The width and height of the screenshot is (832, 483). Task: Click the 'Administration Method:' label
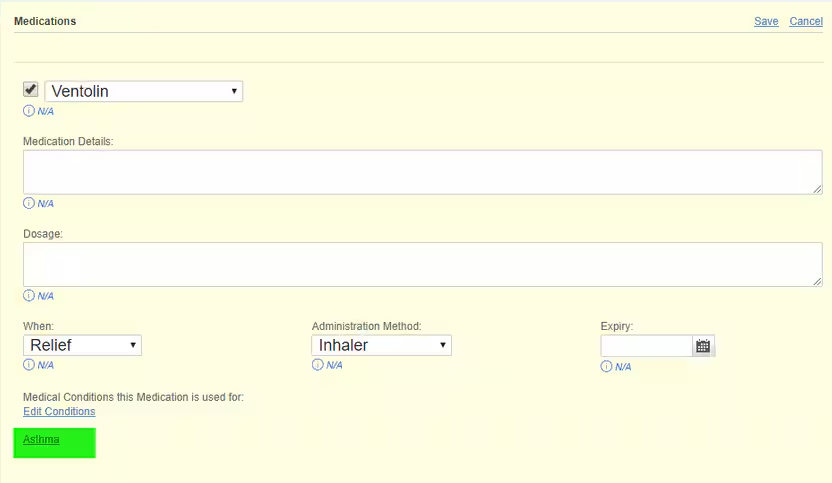click(366, 326)
